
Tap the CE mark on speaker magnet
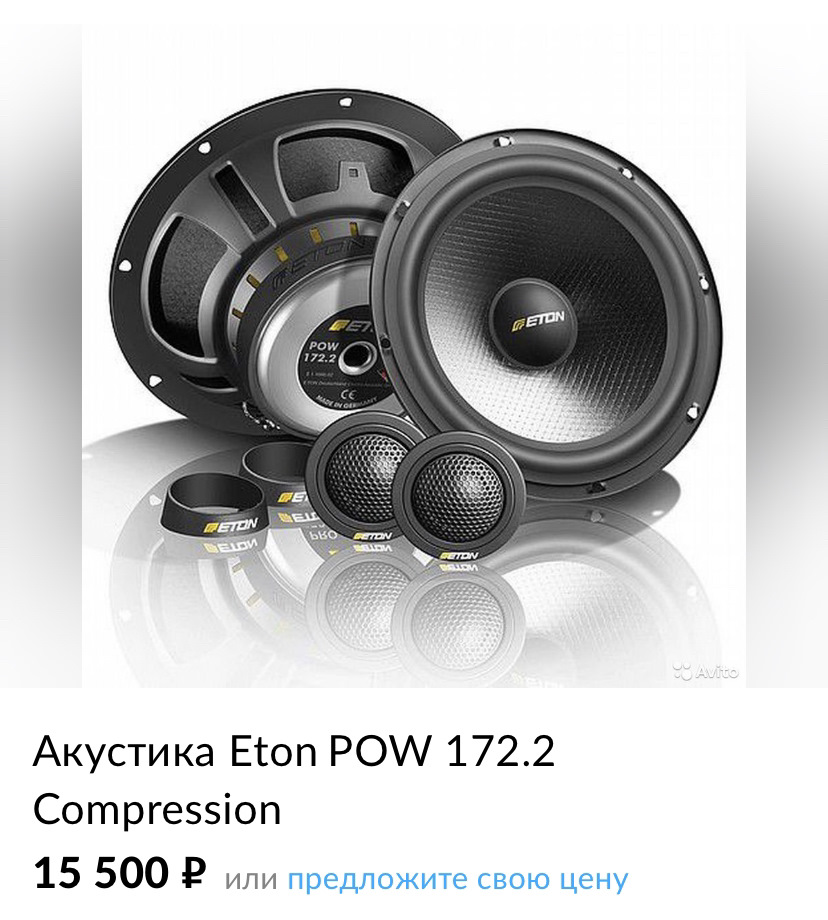(x=347, y=393)
